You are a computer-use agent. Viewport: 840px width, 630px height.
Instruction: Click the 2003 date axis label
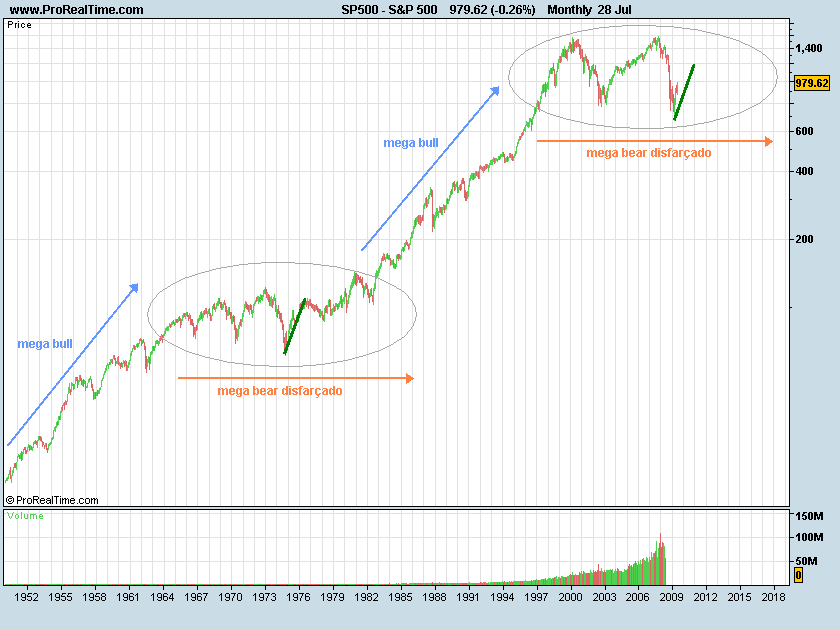(x=604, y=597)
